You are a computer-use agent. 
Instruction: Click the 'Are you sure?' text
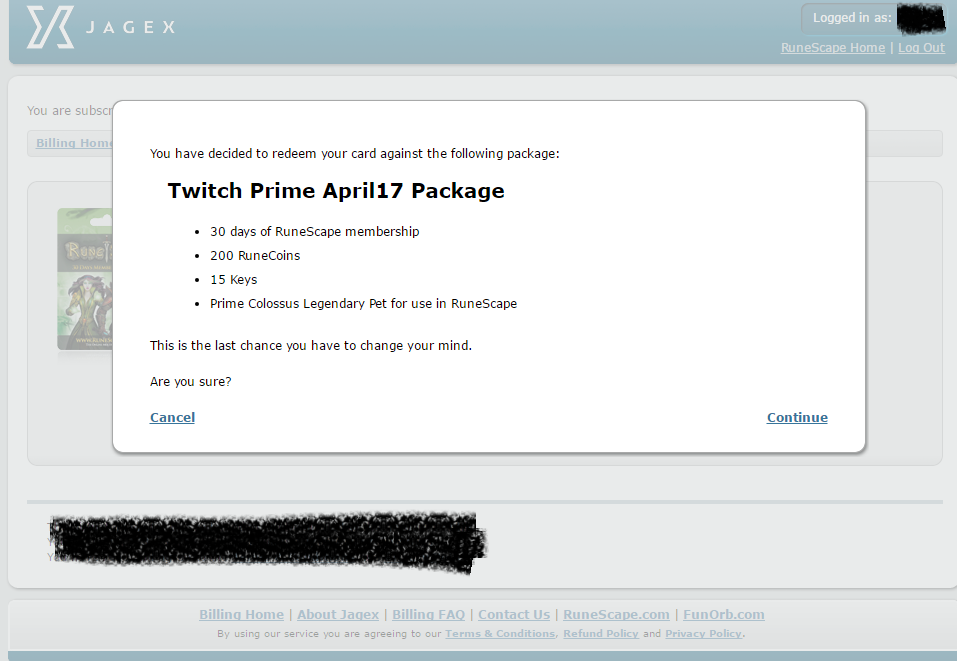click(x=190, y=381)
